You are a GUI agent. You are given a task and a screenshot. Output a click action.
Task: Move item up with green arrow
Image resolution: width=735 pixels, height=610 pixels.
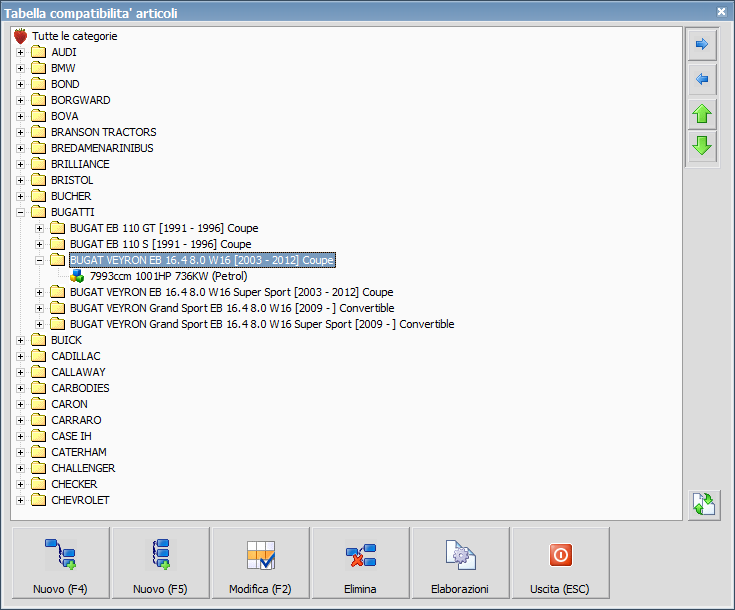tap(702, 114)
